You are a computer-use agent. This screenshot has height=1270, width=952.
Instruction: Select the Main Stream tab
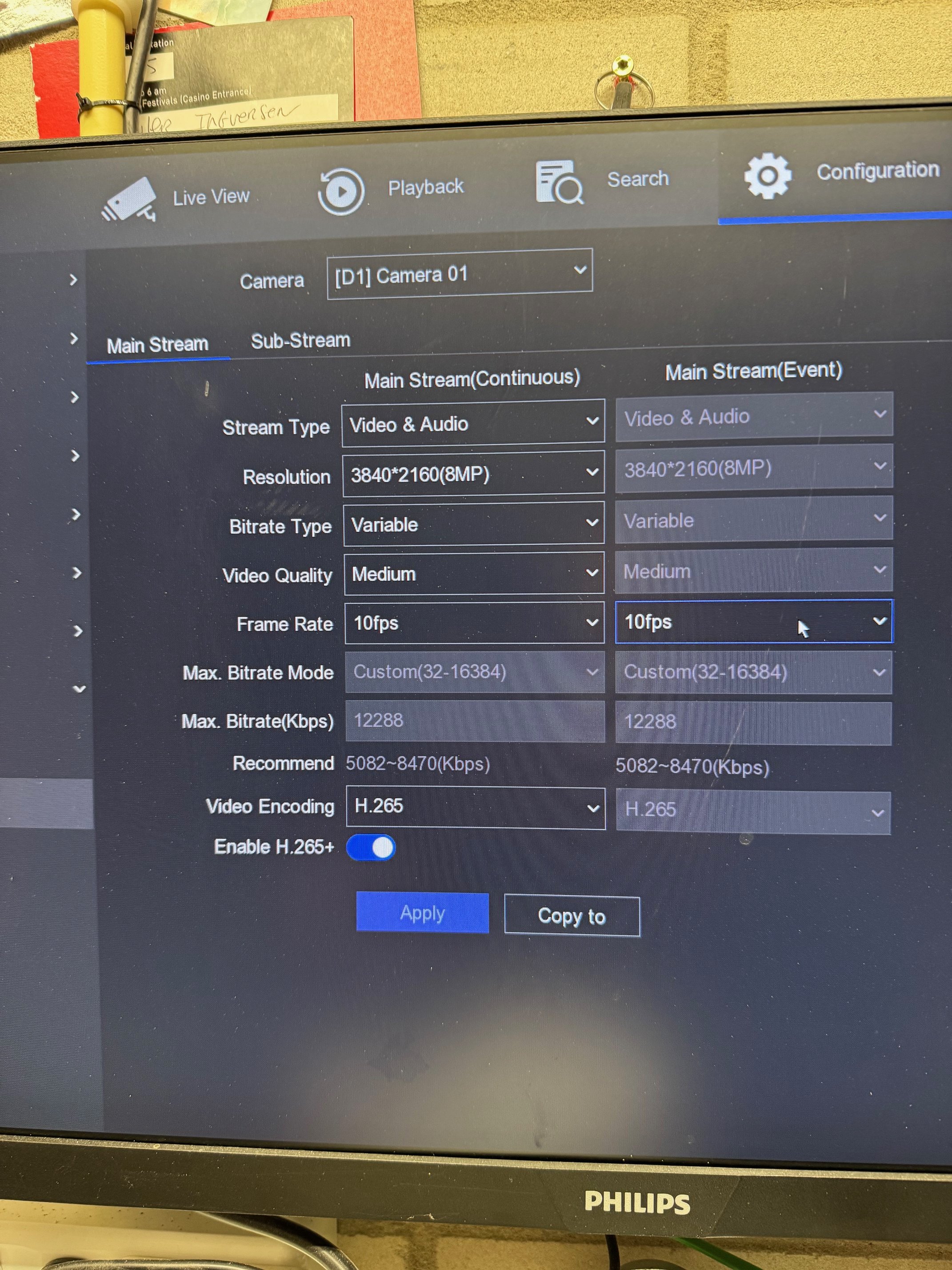[157, 345]
